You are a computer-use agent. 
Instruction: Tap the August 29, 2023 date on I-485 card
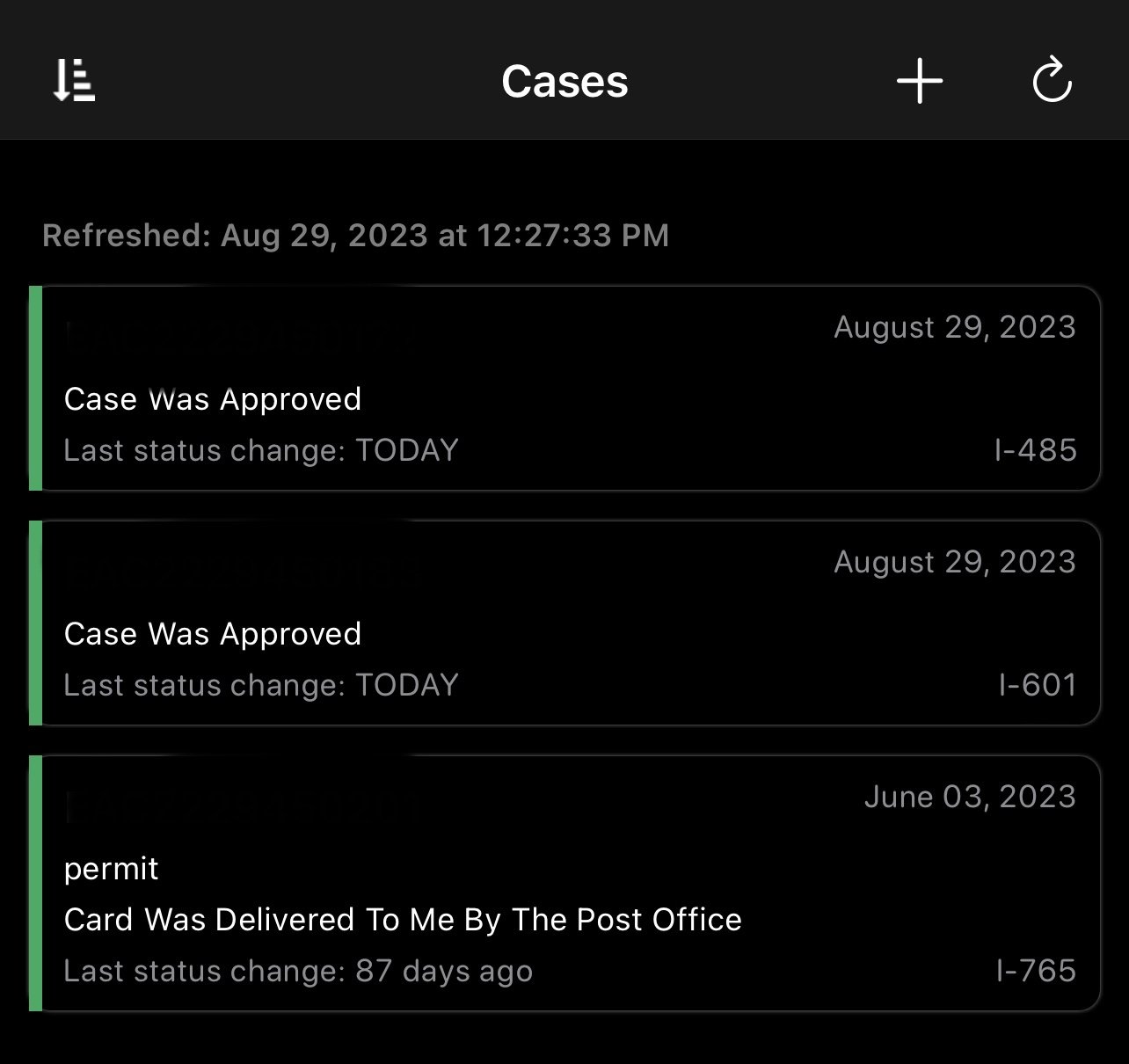coord(955,327)
